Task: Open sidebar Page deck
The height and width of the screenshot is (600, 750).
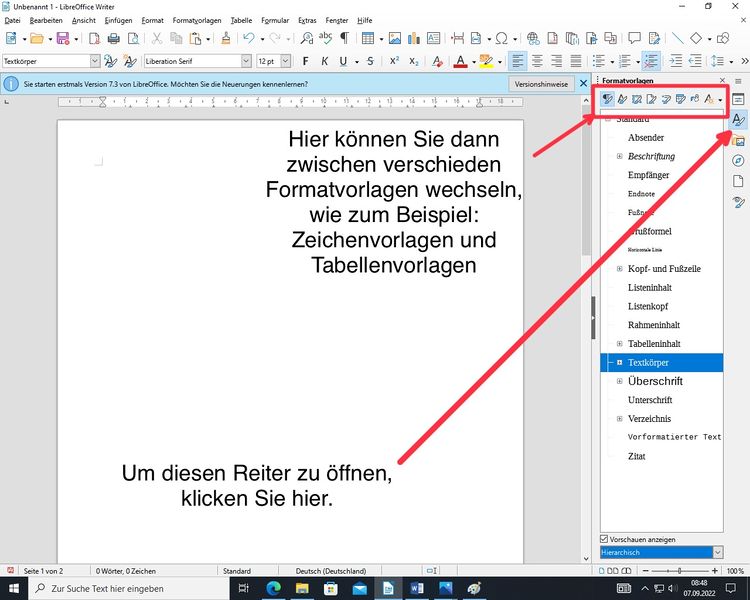Action: pyautogui.click(x=738, y=181)
